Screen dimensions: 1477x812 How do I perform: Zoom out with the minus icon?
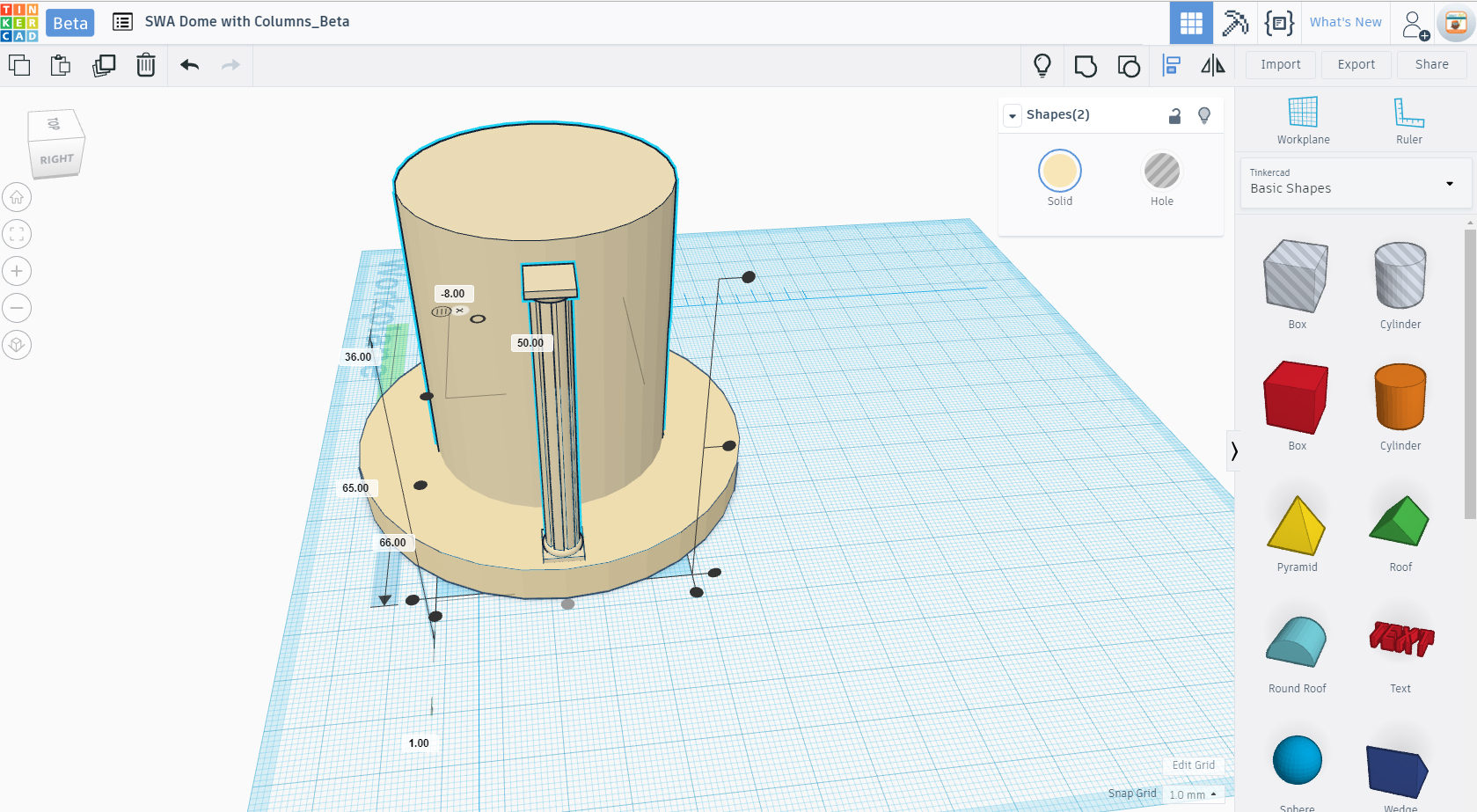[17, 308]
